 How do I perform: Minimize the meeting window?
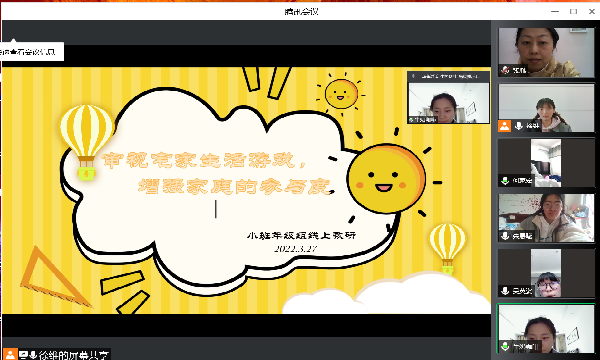click(555, 11)
